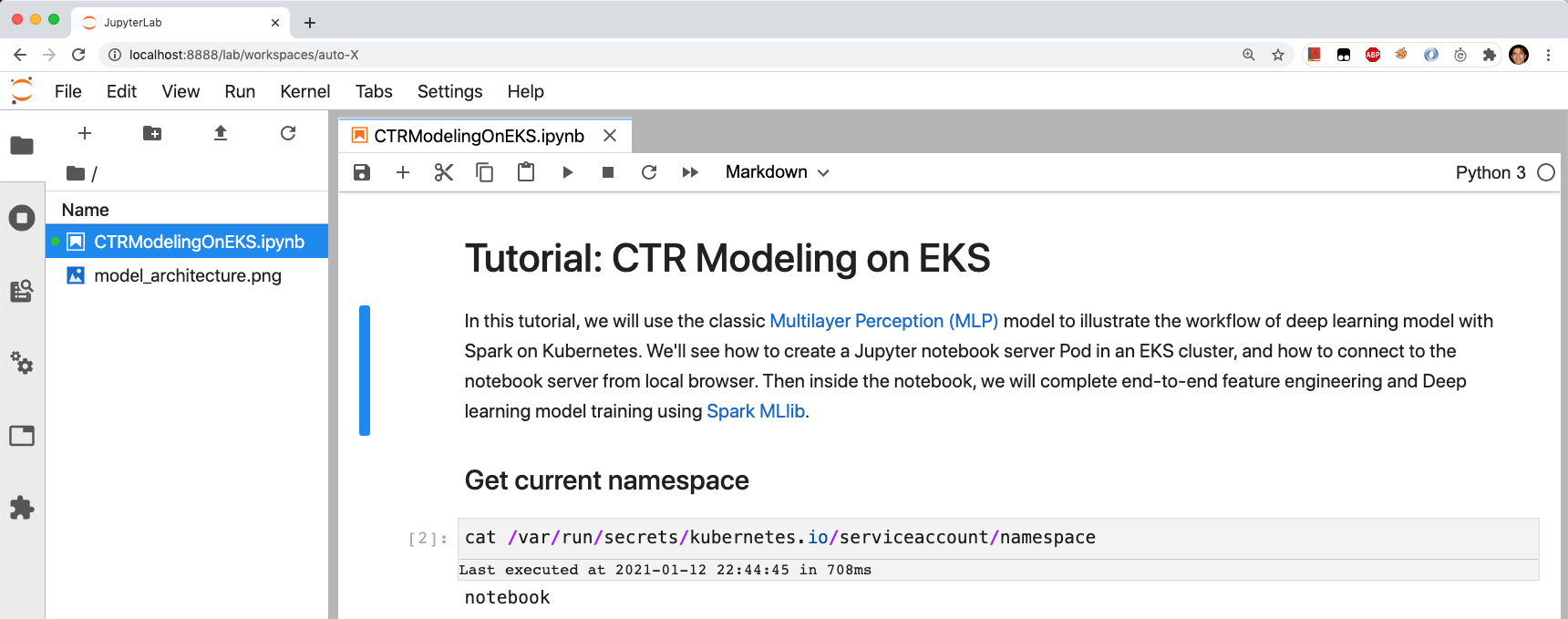Viewport: 1568px width, 619px height.
Task: Open the AdBlock Plus extension
Action: point(1373,55)
